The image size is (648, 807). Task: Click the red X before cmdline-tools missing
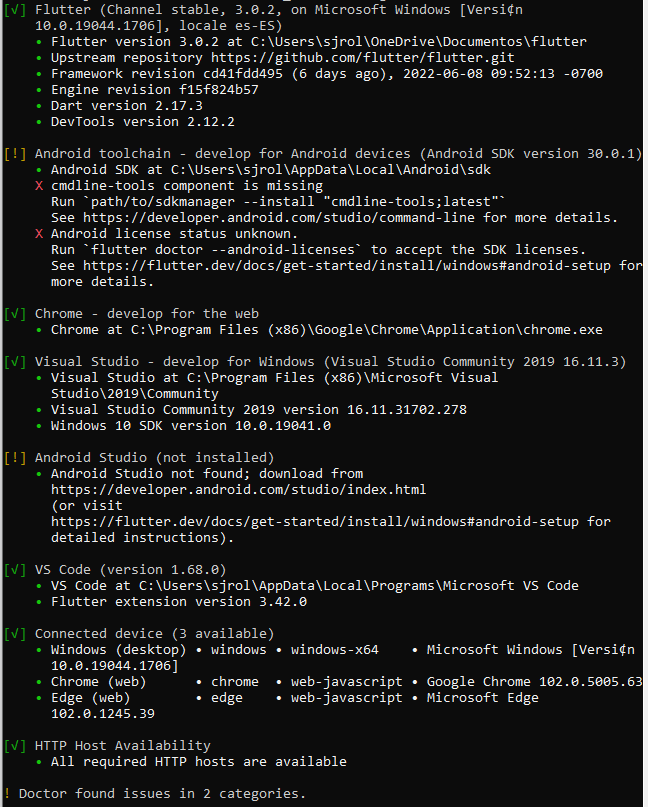[x=39, y=186]
